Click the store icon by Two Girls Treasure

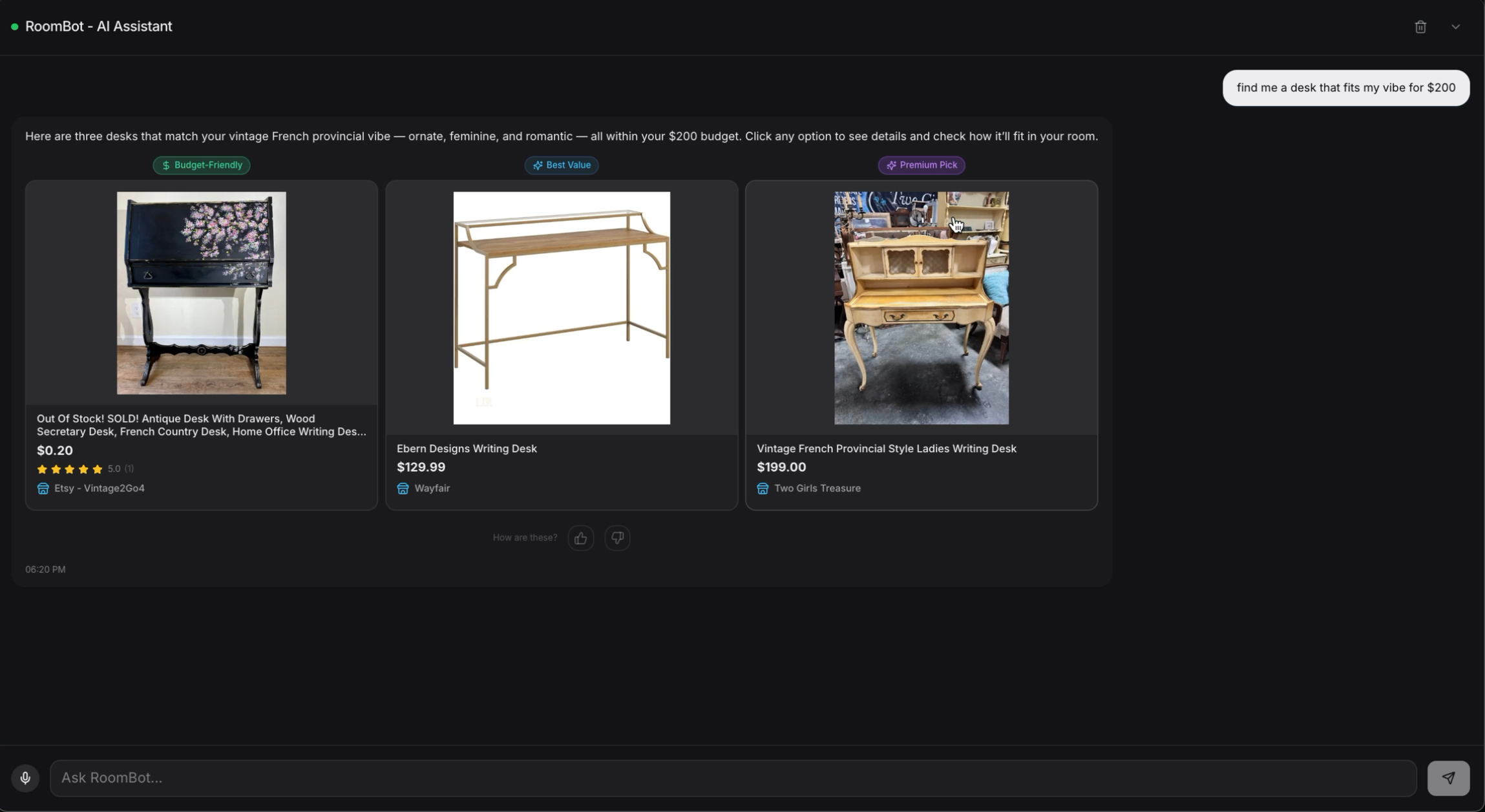tap(763, 488)
